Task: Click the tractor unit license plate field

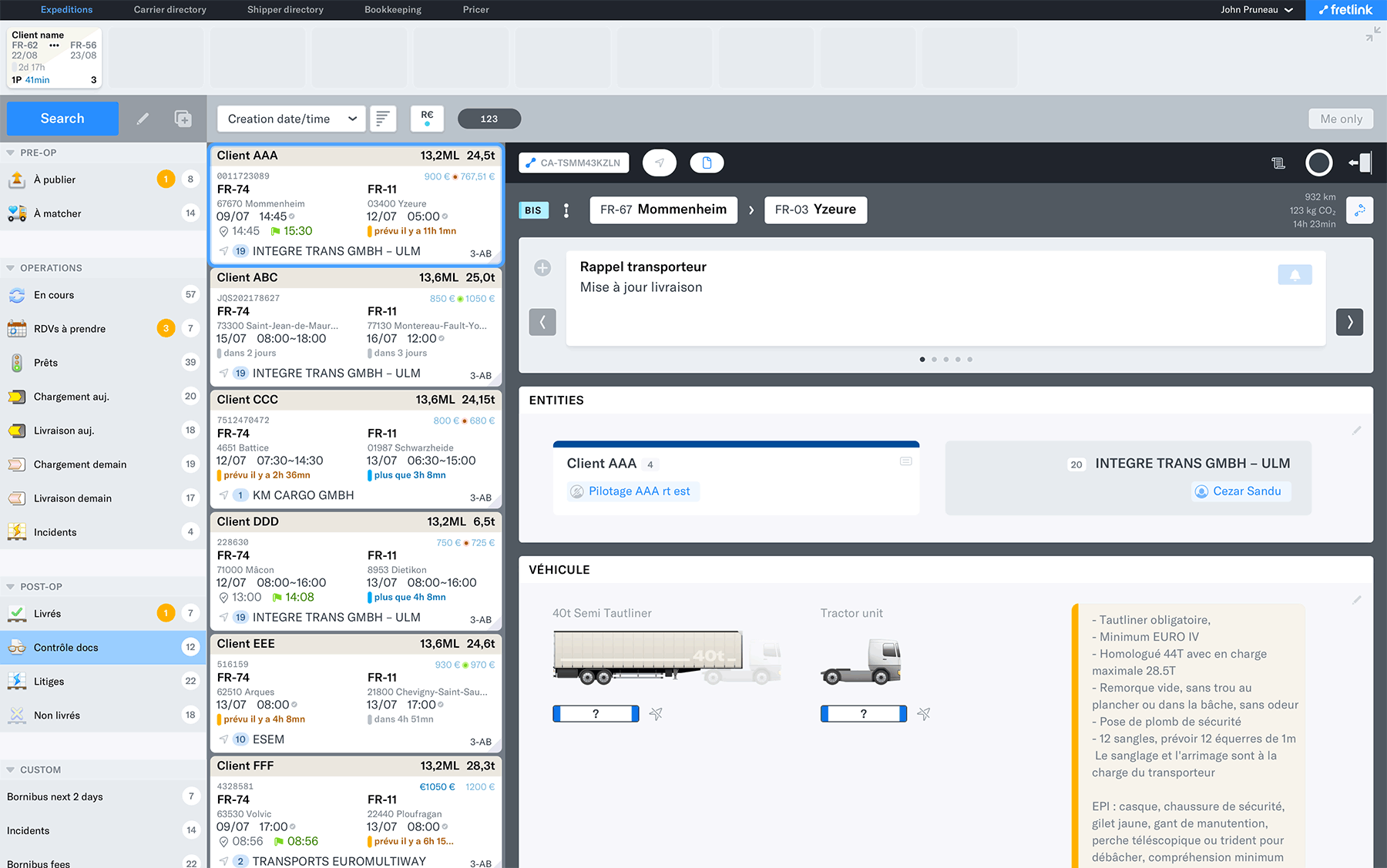Action: (x=864, y=714)
